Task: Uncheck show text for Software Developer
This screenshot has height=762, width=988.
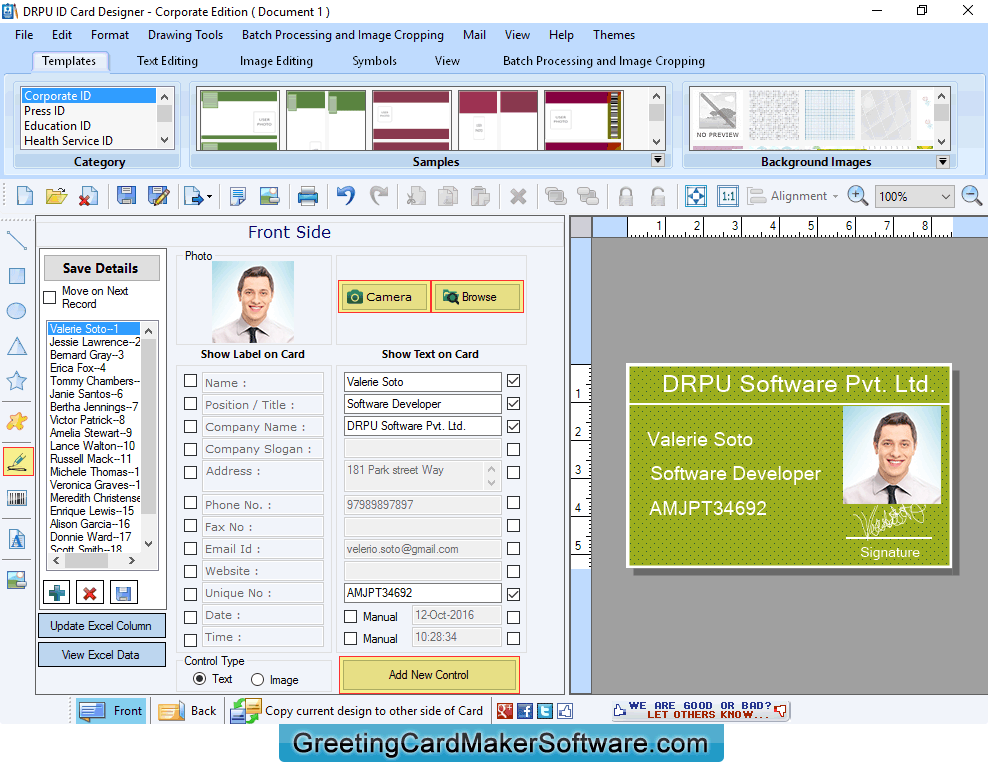Action: 514,403
